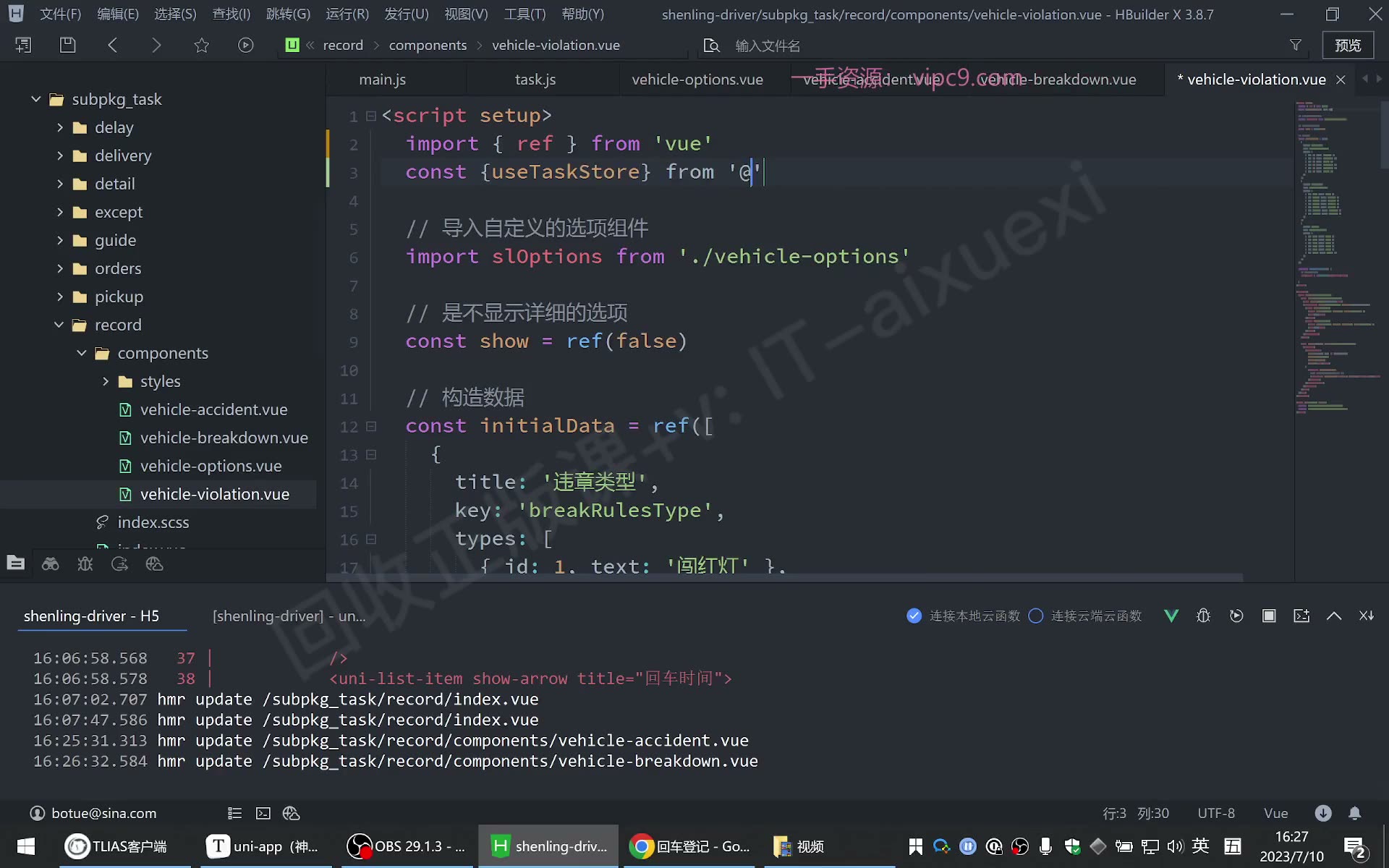This screenshot has width=1389, height=868.
Task: Expand the delay folder
Action: click(x=60, y=127)
